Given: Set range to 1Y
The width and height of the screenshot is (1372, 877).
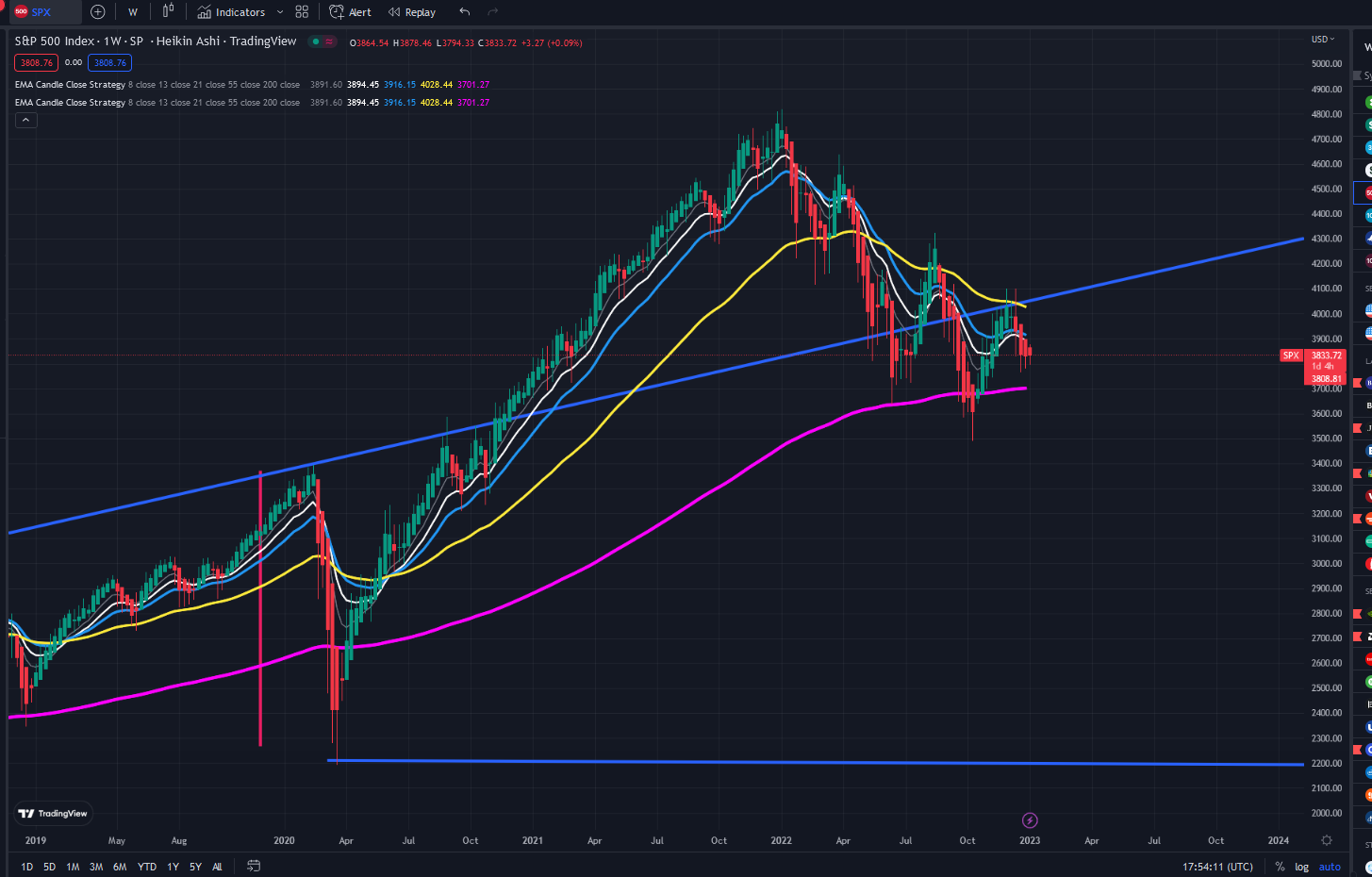Looking at the screenshot, I should tap(173, 867).
